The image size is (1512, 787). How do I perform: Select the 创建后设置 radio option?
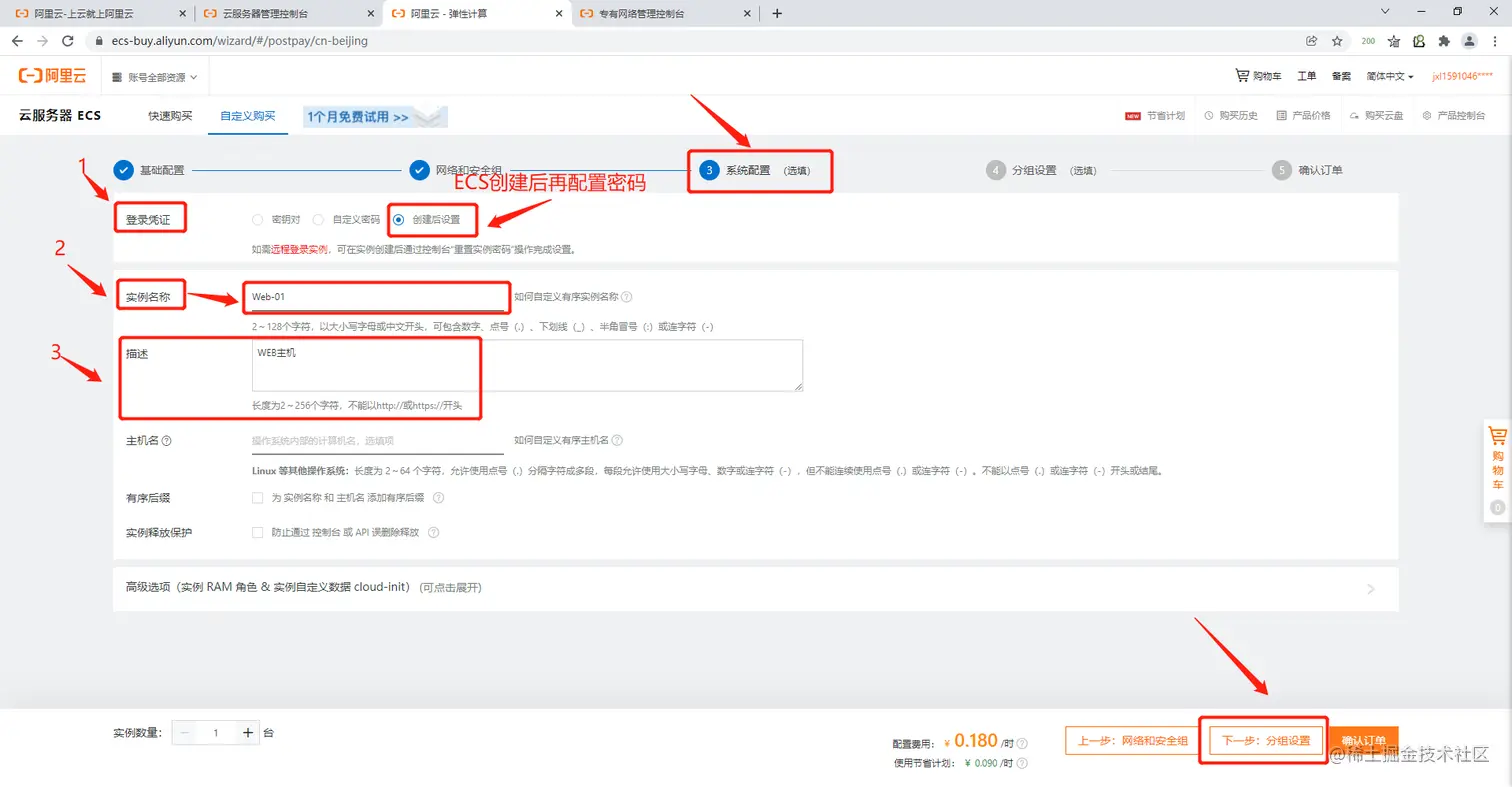point(399,219)
